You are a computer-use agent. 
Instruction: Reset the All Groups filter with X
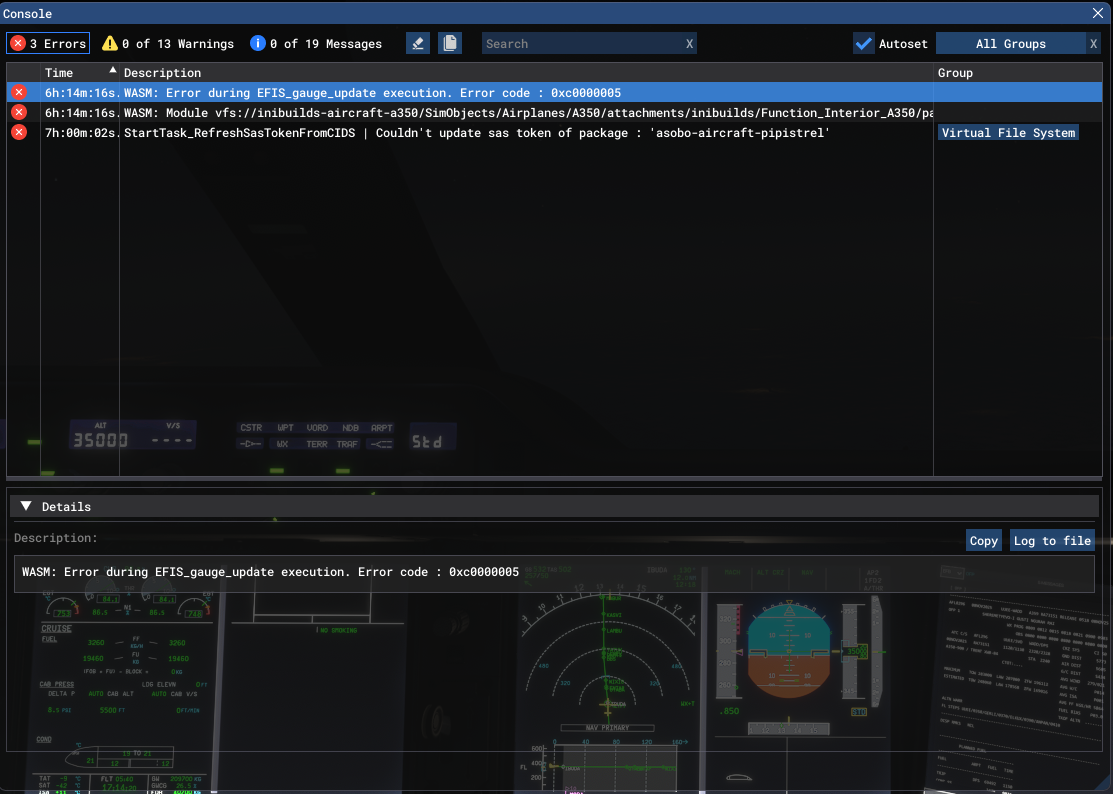tap(1093, 44)
